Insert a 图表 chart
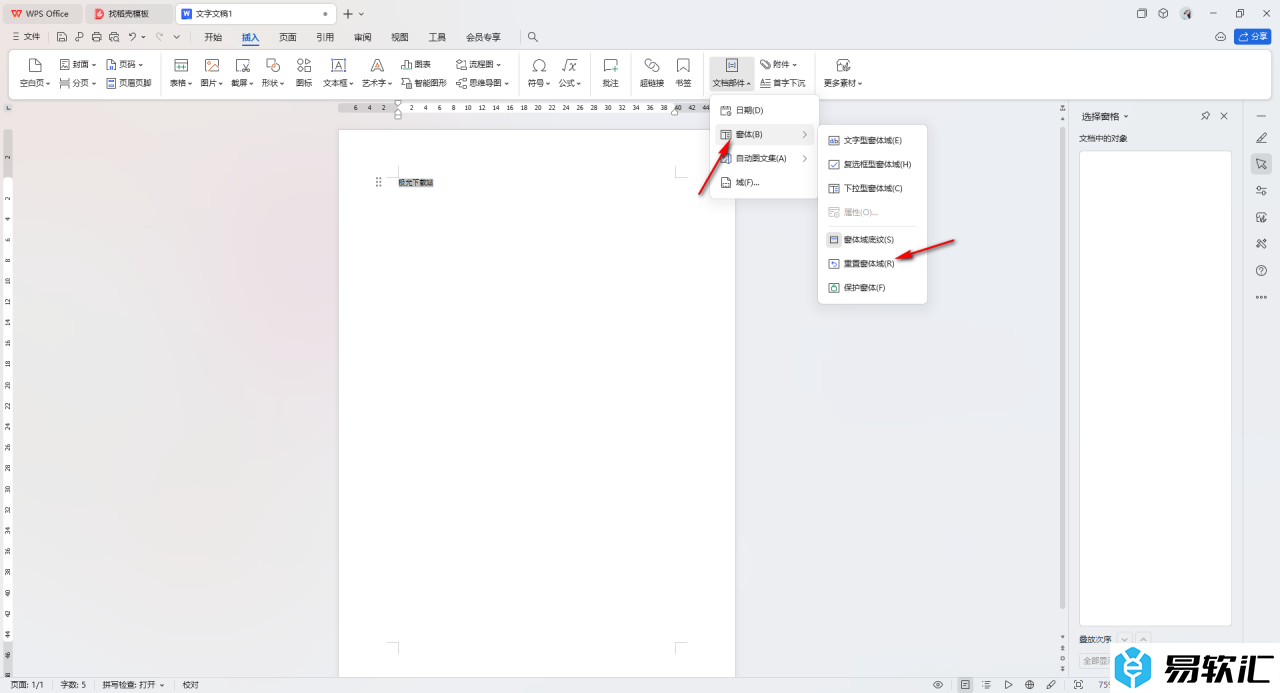The height and width of the screenshot is (693, 1280). [x=416, y=64]
